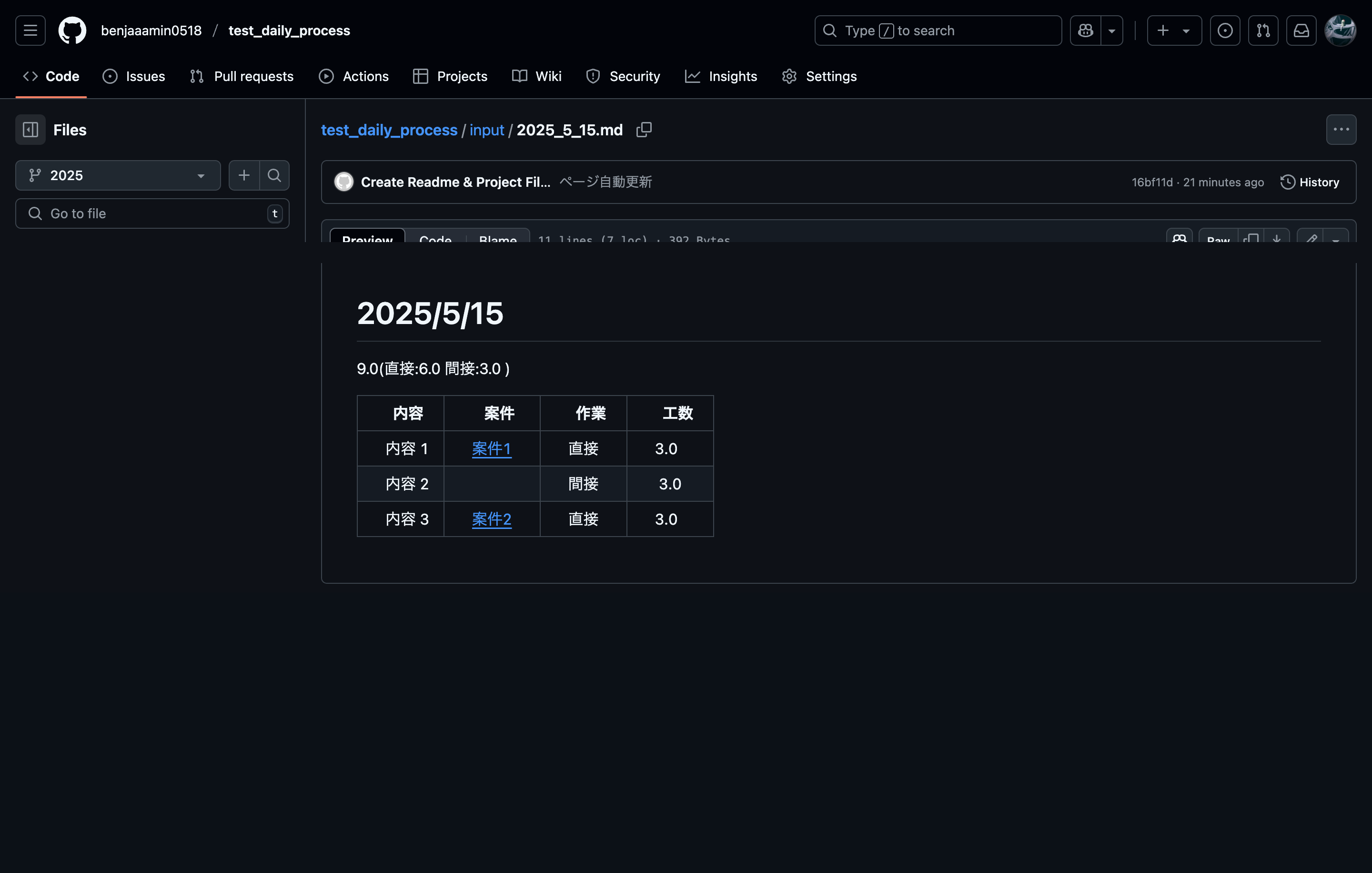Viewport: 1372px width, 873px height.
Task: Open the Copilot dropdown arrow
Action: (x=1111, y=31)
